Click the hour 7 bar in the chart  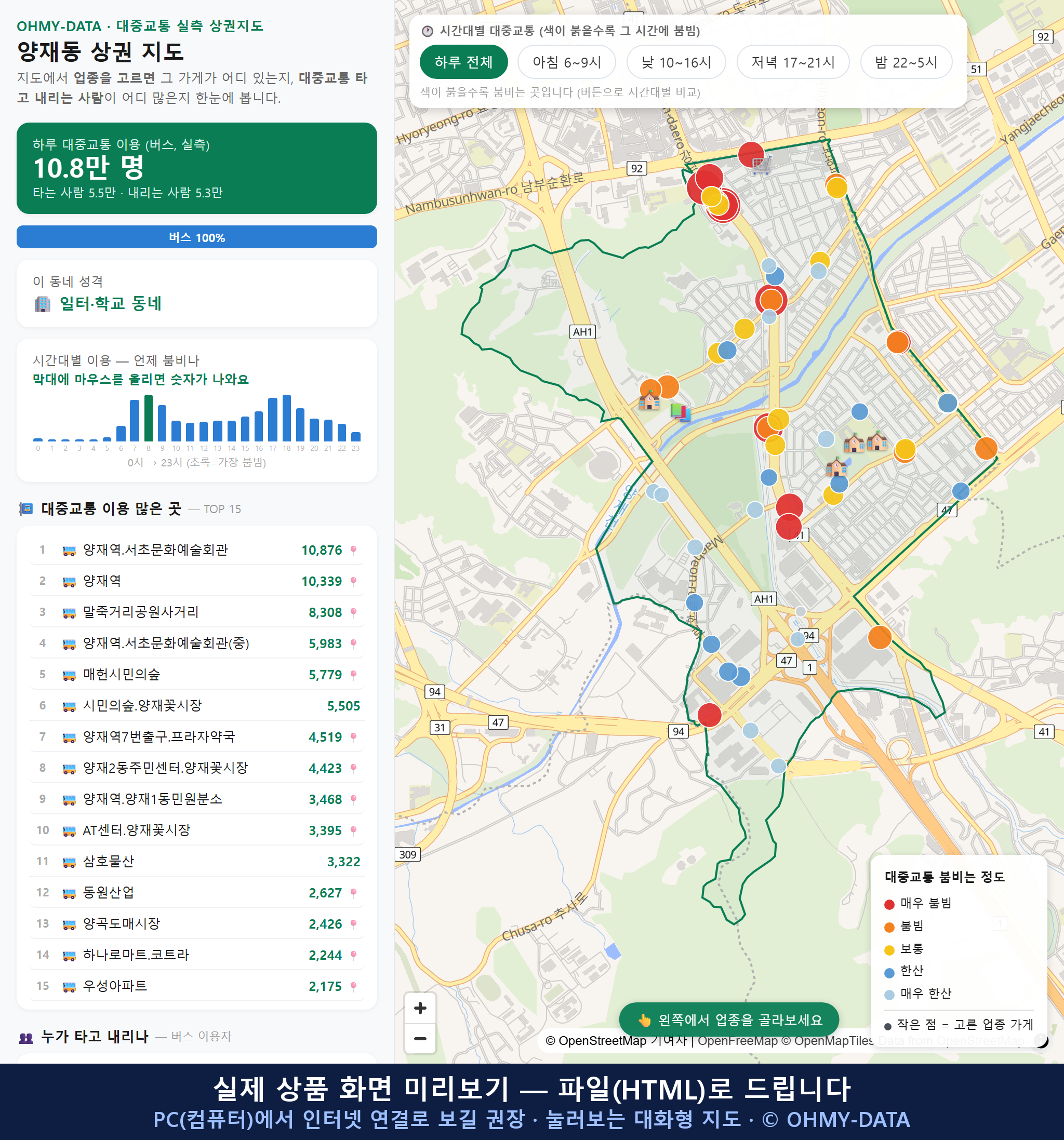(x=135, y=420)
